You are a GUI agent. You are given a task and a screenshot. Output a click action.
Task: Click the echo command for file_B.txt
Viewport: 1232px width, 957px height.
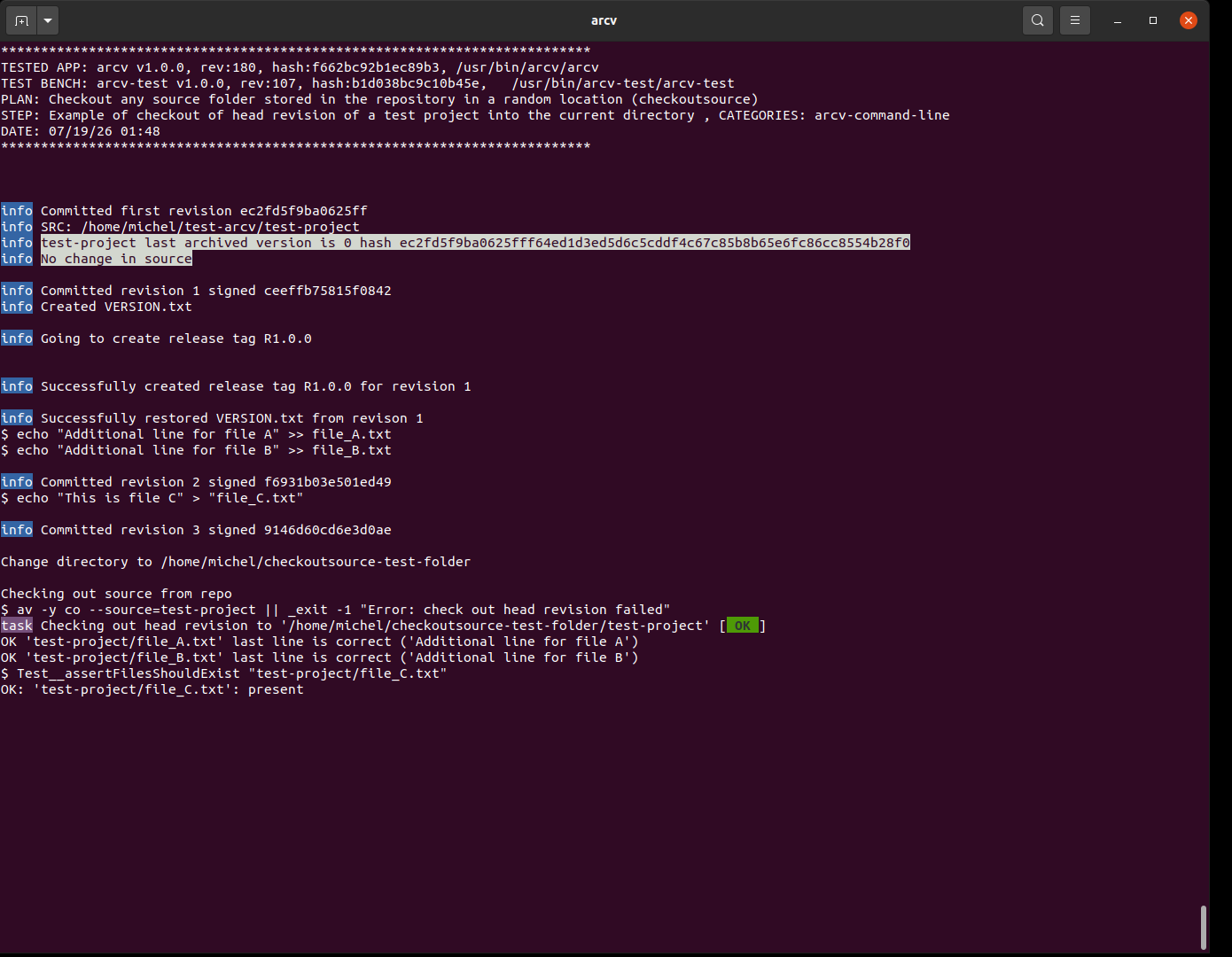click(196, 450)
